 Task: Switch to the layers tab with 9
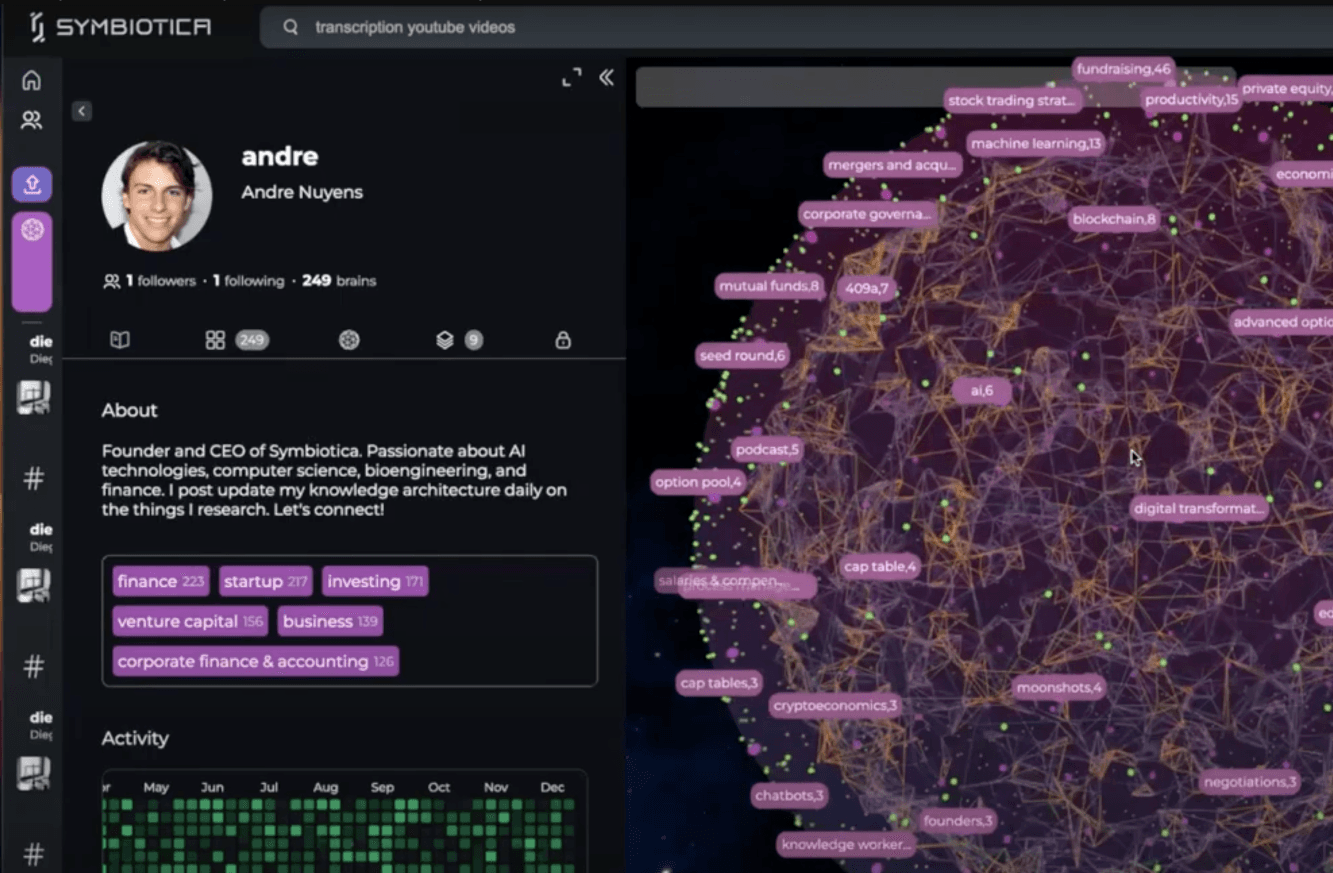pos(459,340)
